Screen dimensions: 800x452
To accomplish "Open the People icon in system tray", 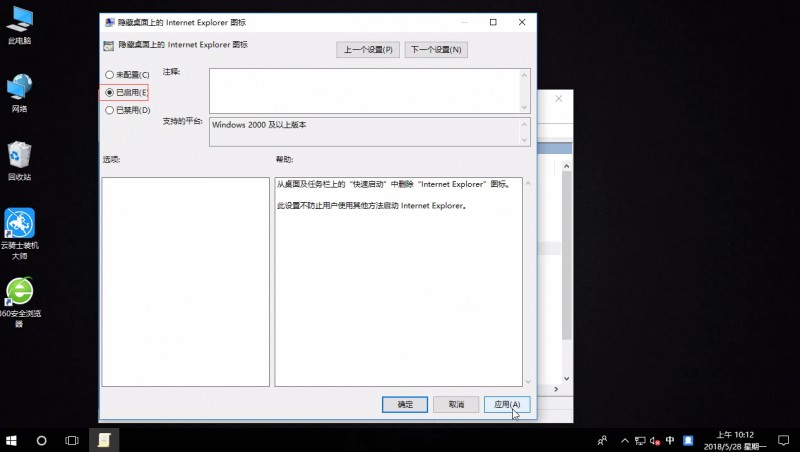I will click(x=603, y=440).
